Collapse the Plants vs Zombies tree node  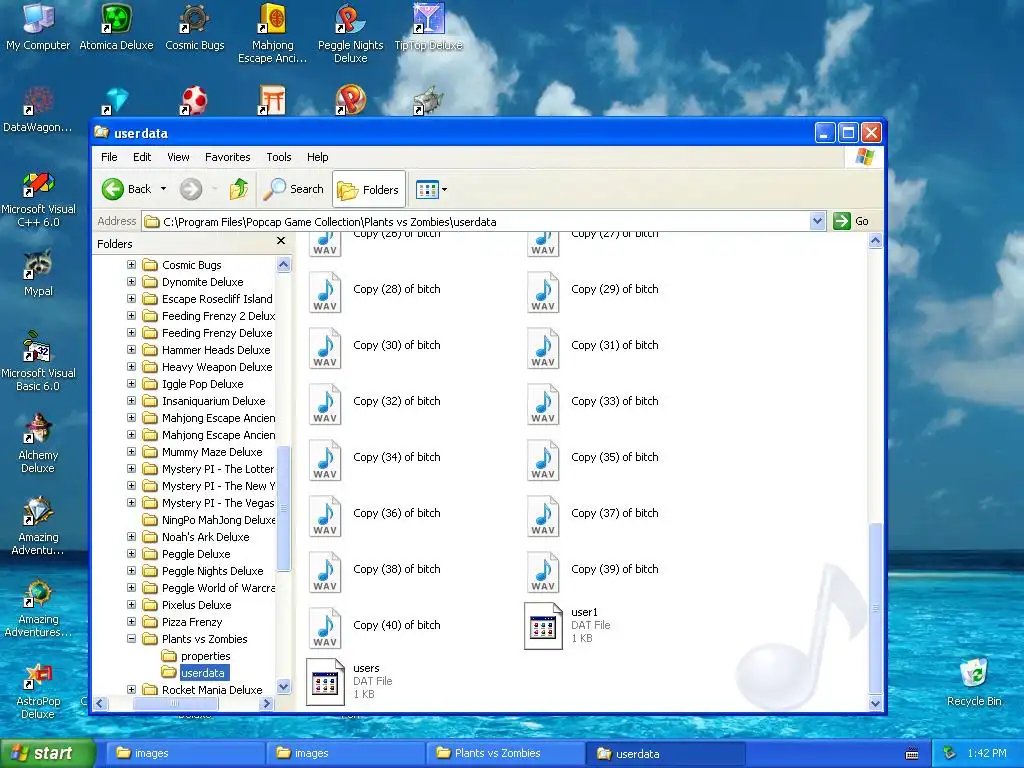tap(131, 638)
